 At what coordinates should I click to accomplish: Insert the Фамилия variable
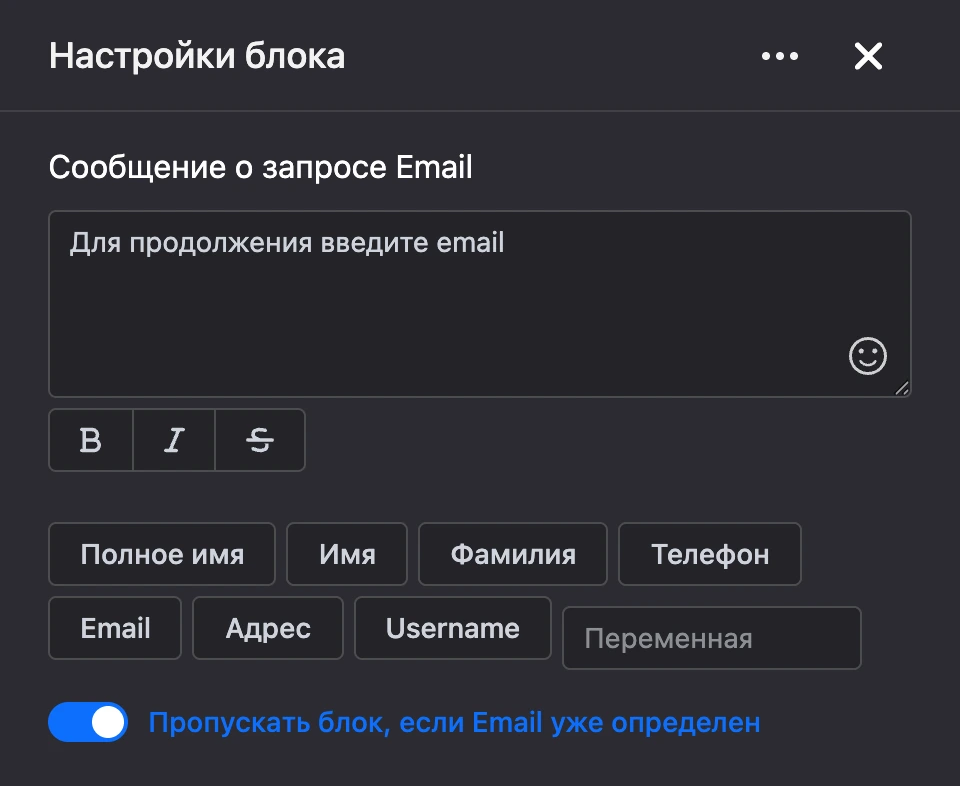pyautogui.click(x=513, y=554)
